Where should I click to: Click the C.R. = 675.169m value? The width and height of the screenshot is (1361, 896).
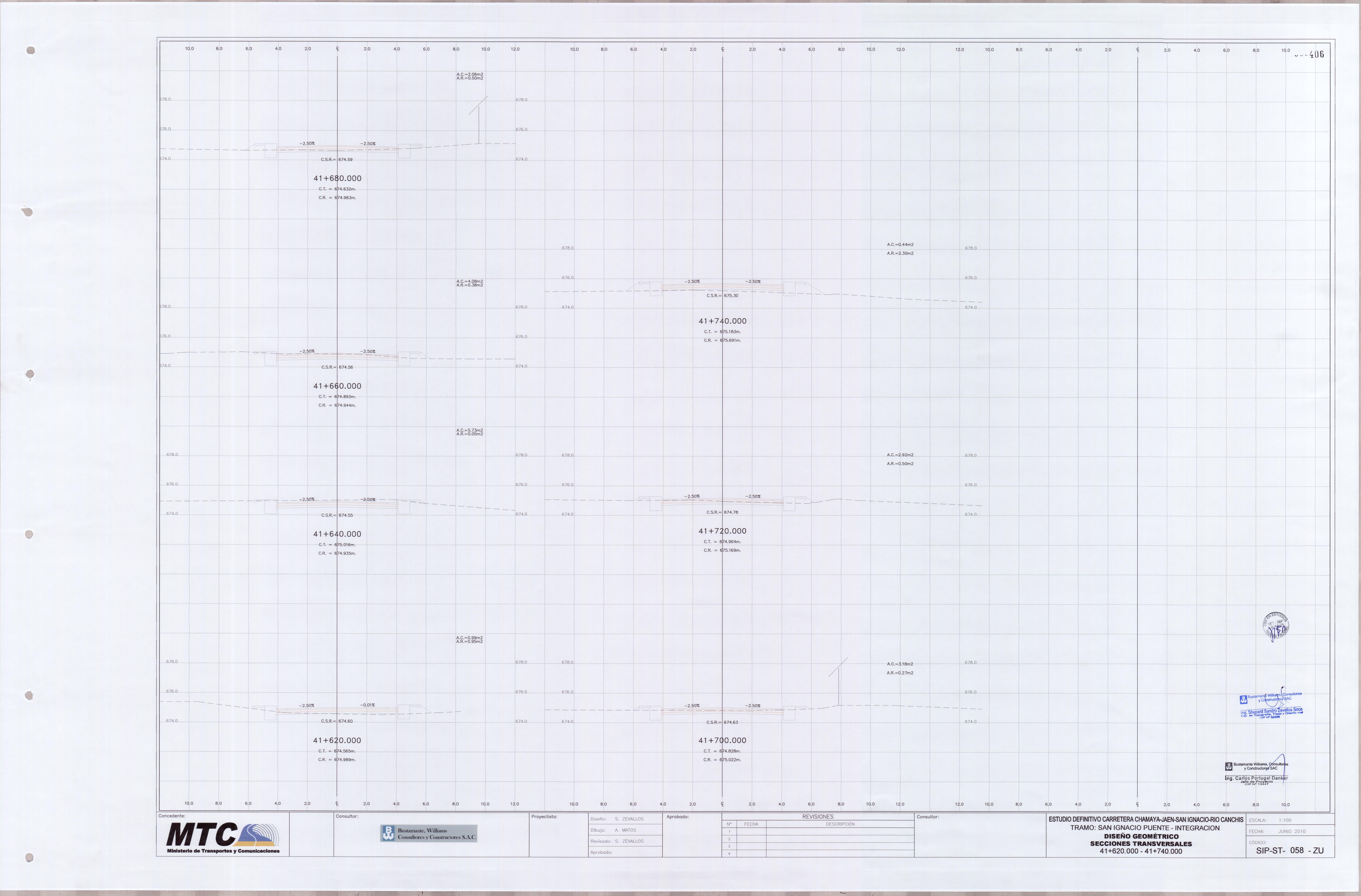[722, 551]
